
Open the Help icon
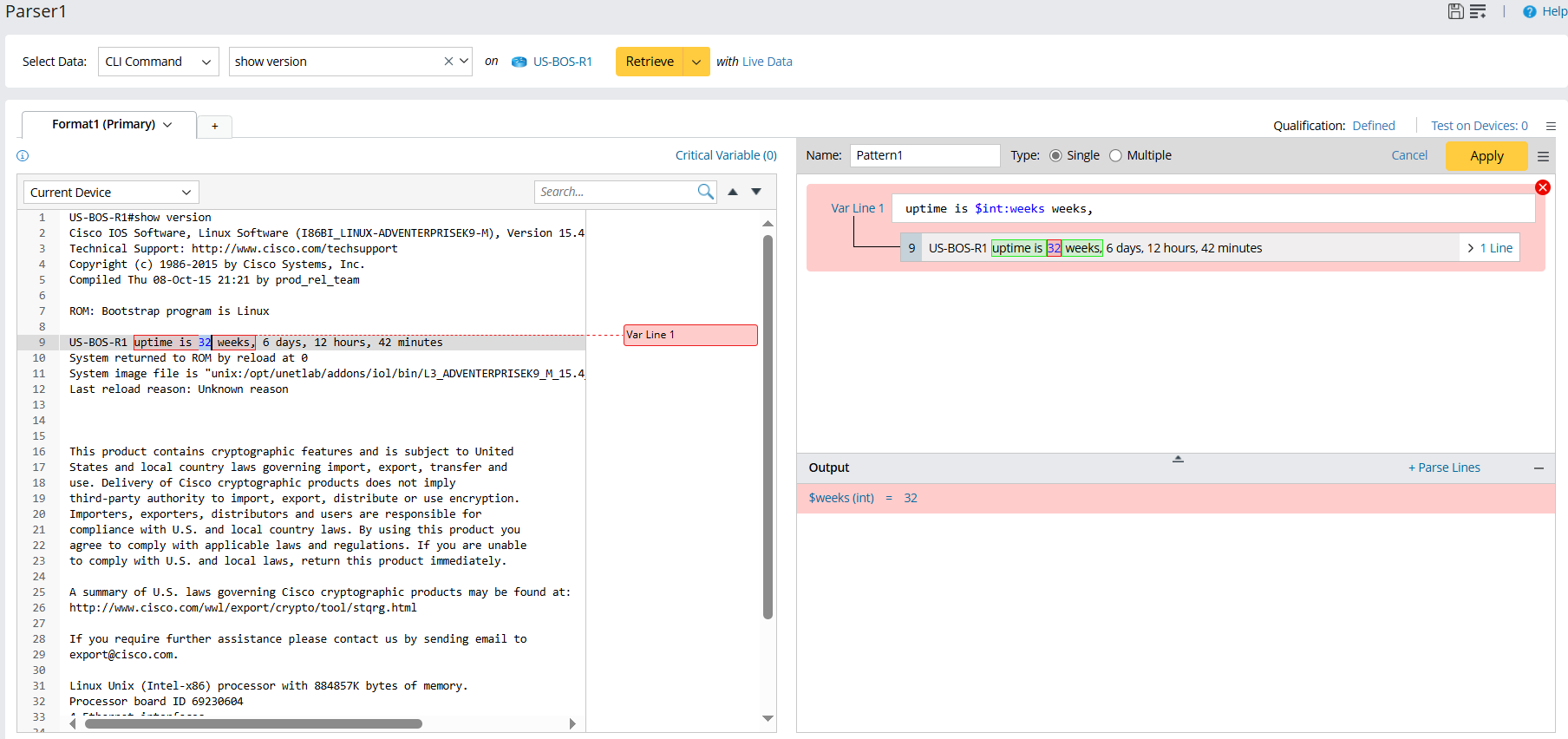[1530, 11]
